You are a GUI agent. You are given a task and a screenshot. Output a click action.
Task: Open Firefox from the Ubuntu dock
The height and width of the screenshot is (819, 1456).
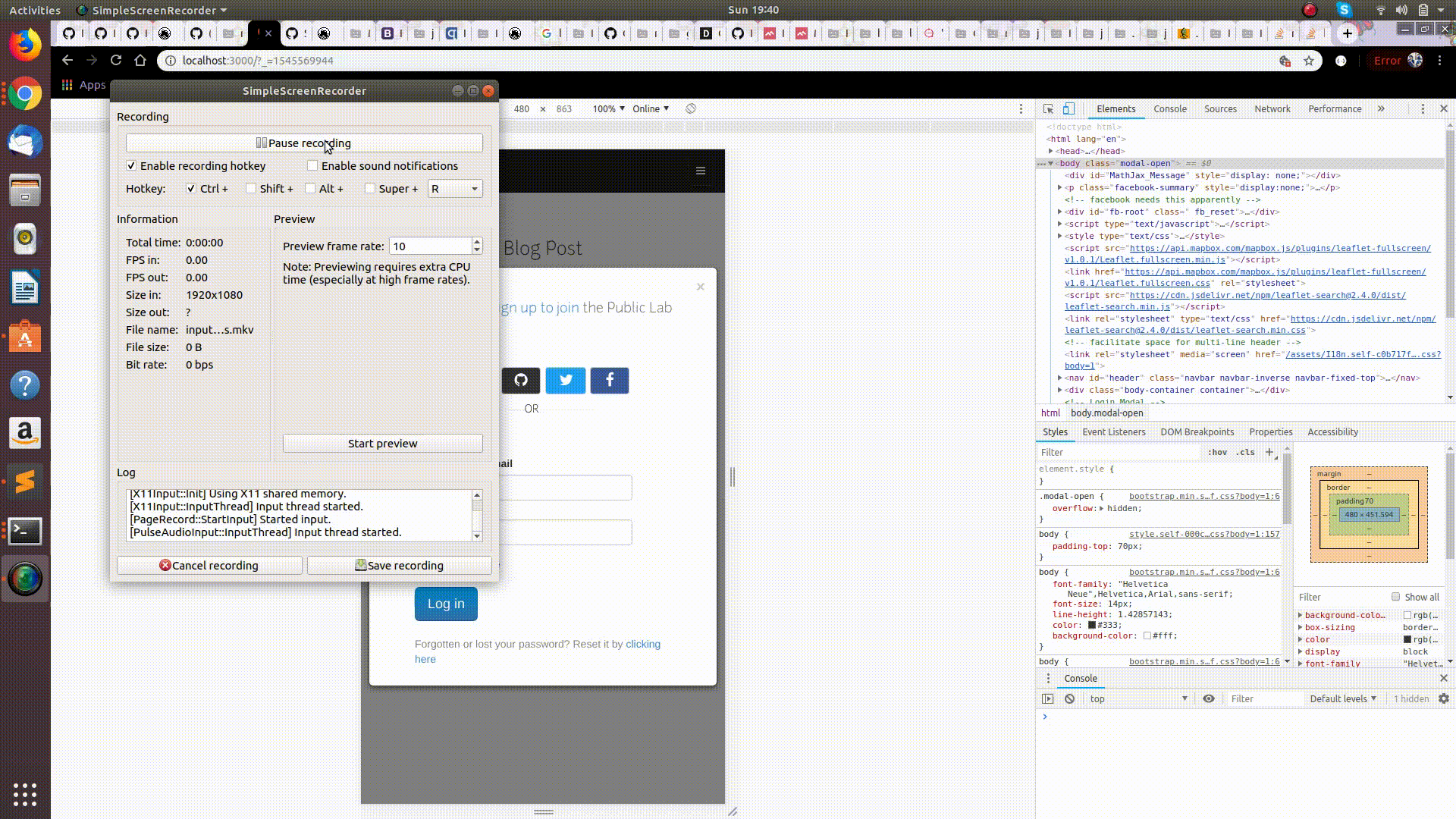pos(25,43)
